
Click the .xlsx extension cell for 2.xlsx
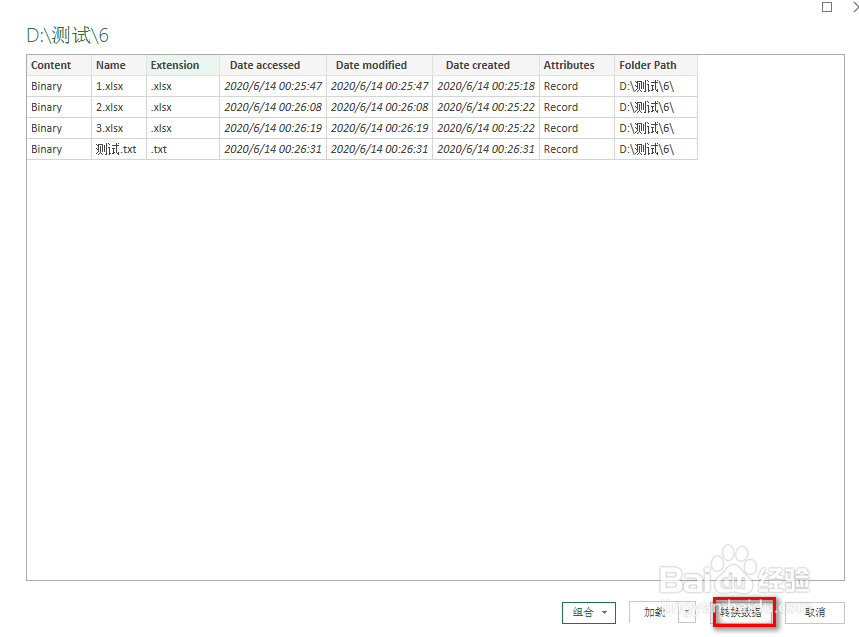183,107
